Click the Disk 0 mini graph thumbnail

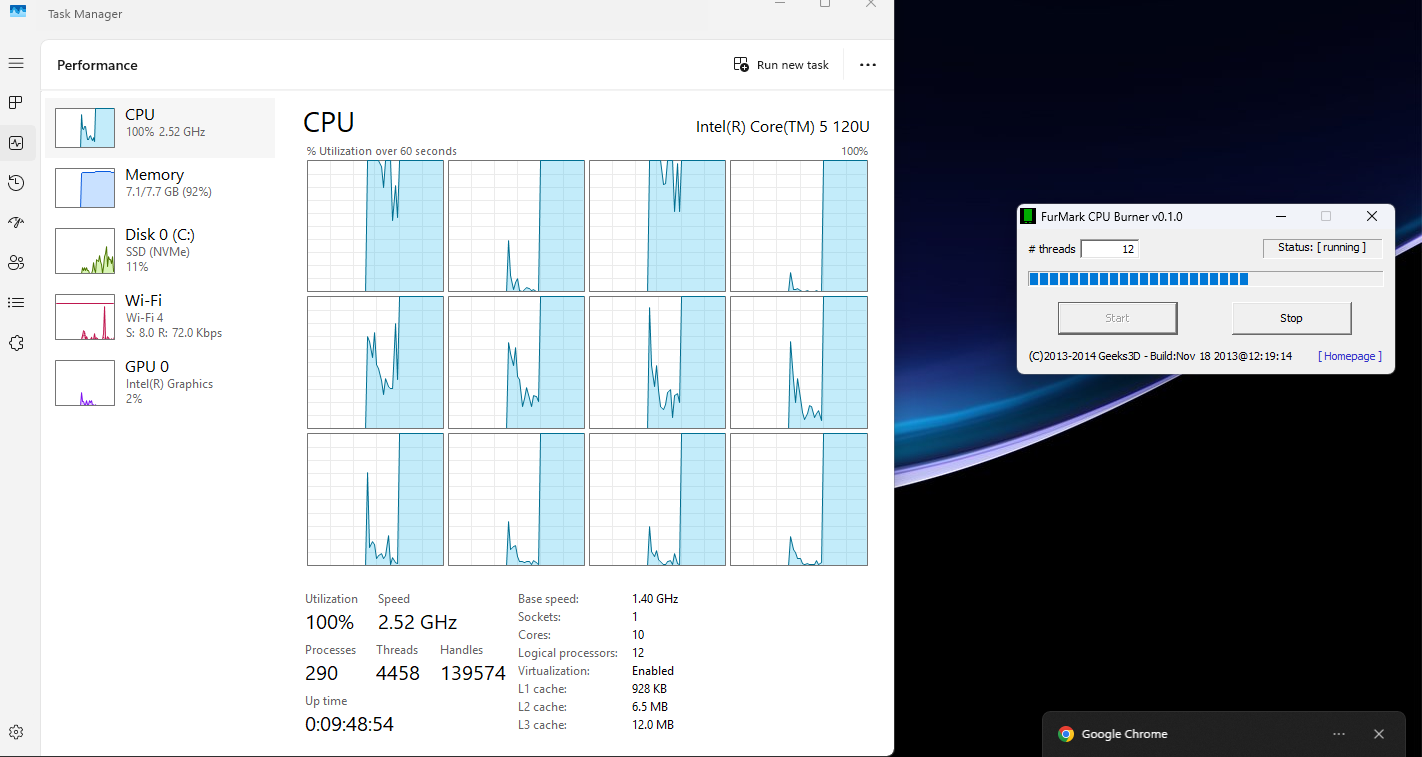tap(85, 251)
